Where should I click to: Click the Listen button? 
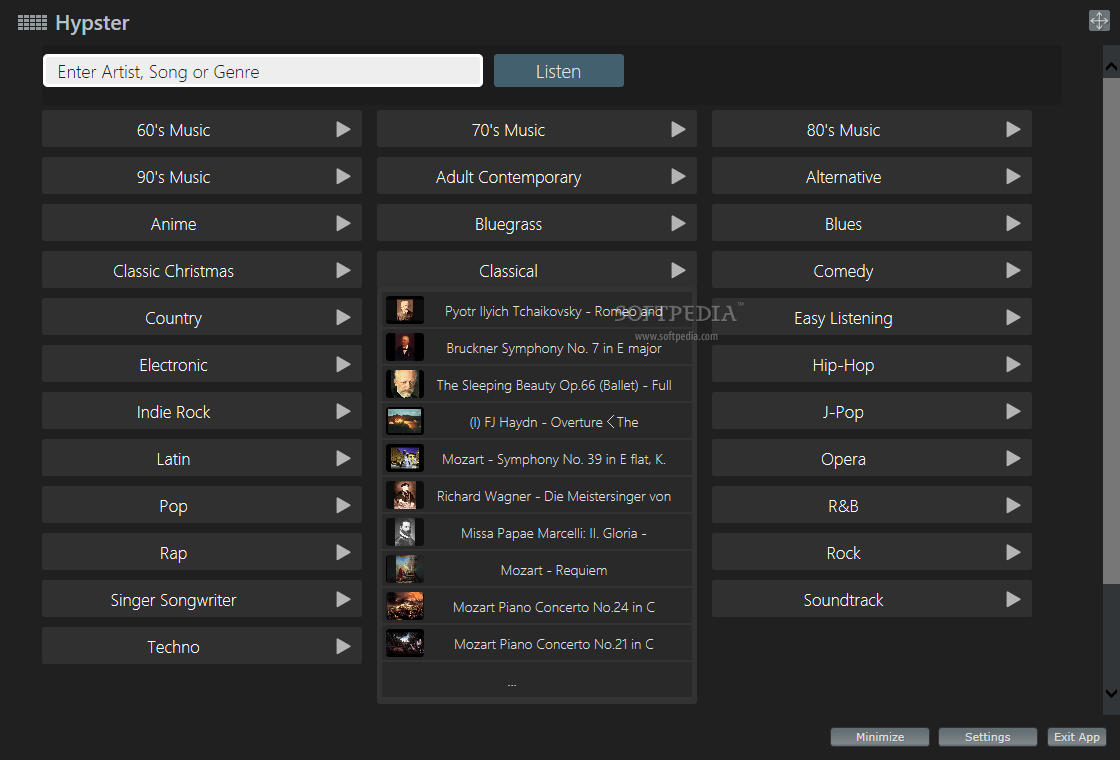pyautogui.click(x=559, y=71)
